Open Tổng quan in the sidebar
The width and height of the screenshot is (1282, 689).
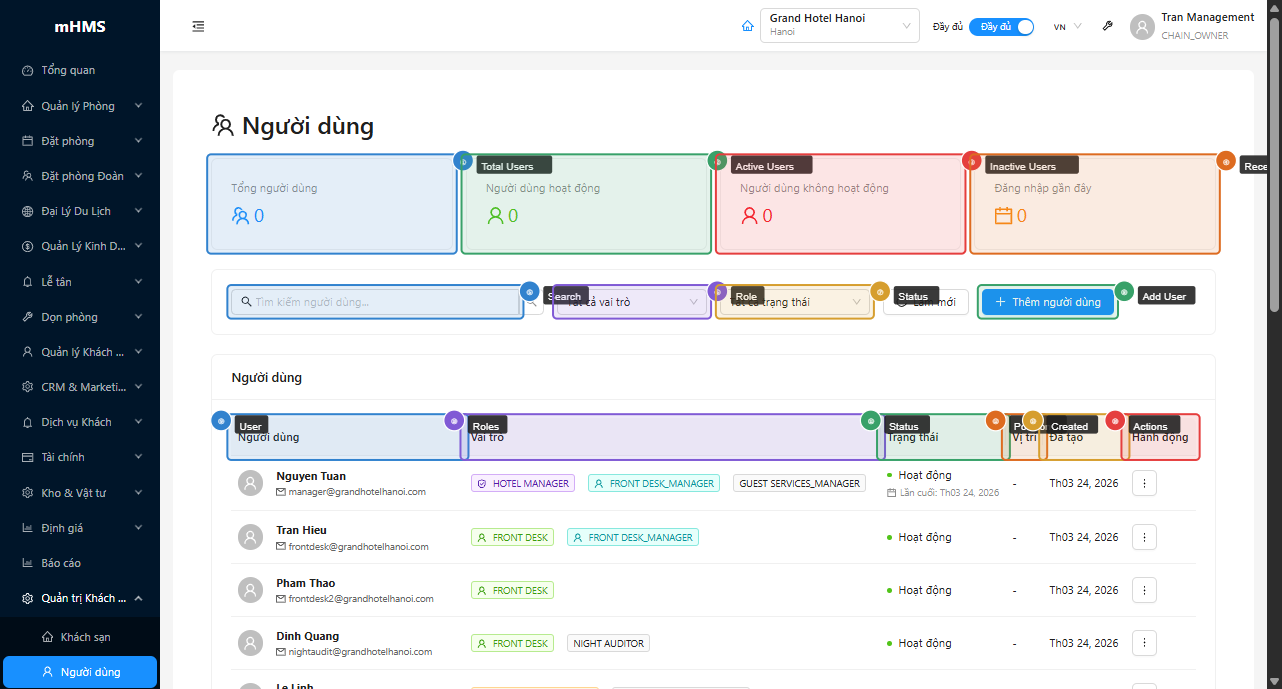(x=68, y=71)
